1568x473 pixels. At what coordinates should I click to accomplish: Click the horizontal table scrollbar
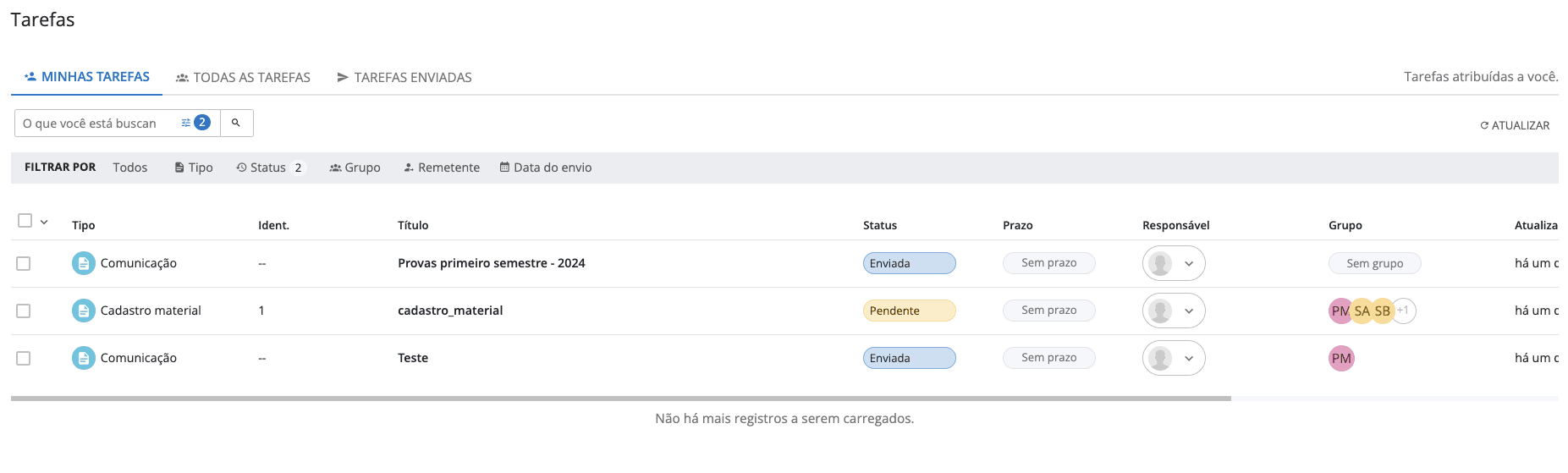coord(620,398)
